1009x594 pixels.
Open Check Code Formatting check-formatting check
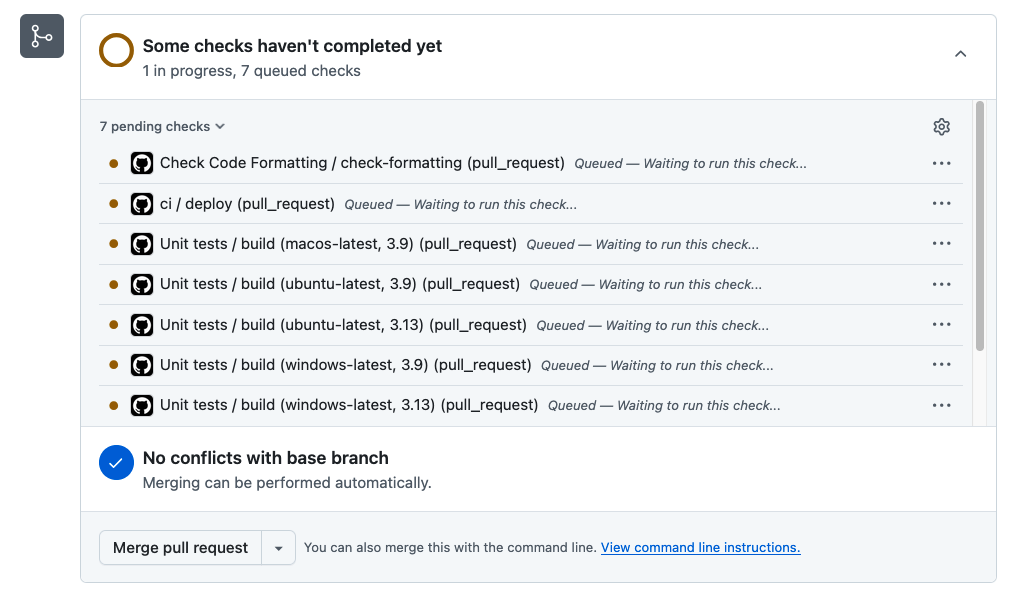pyautogui.click(x=362, y=163)
